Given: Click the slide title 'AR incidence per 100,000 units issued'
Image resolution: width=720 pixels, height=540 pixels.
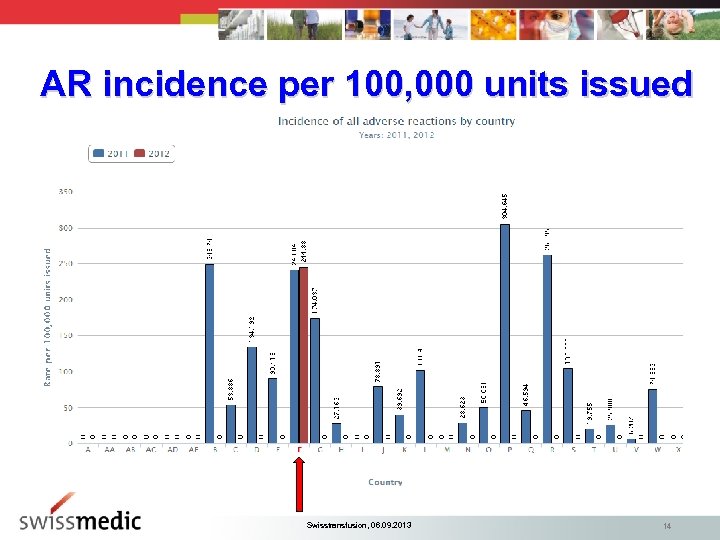Looking at the screenshot, I should 366,84.
